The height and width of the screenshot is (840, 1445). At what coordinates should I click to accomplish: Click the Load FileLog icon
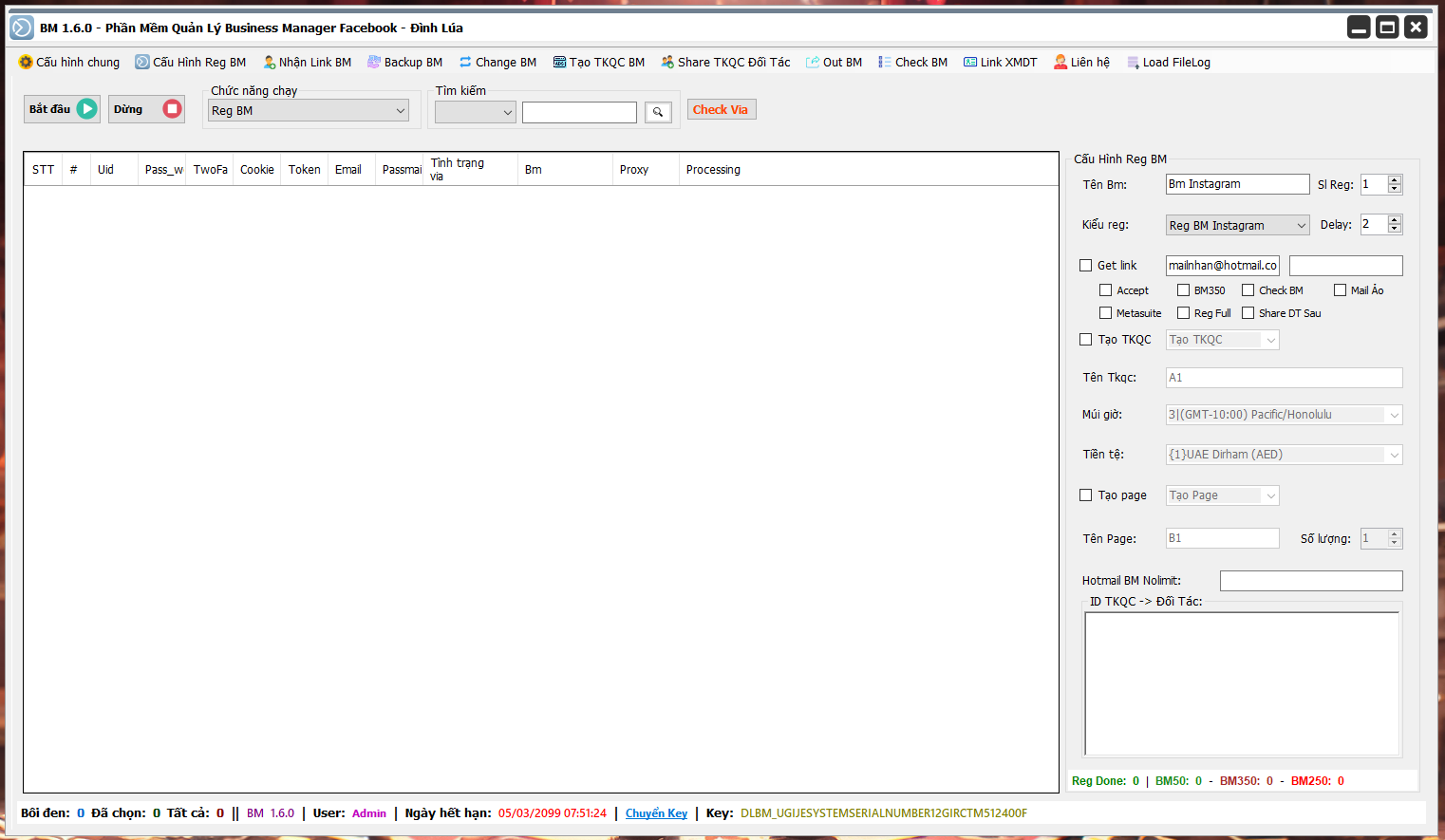point(1133,63)
